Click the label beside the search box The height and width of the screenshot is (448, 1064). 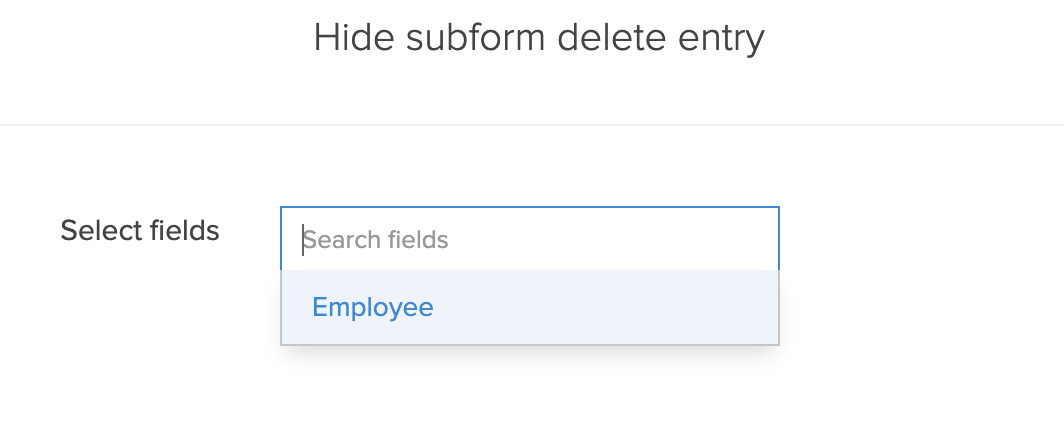point(140,231)
